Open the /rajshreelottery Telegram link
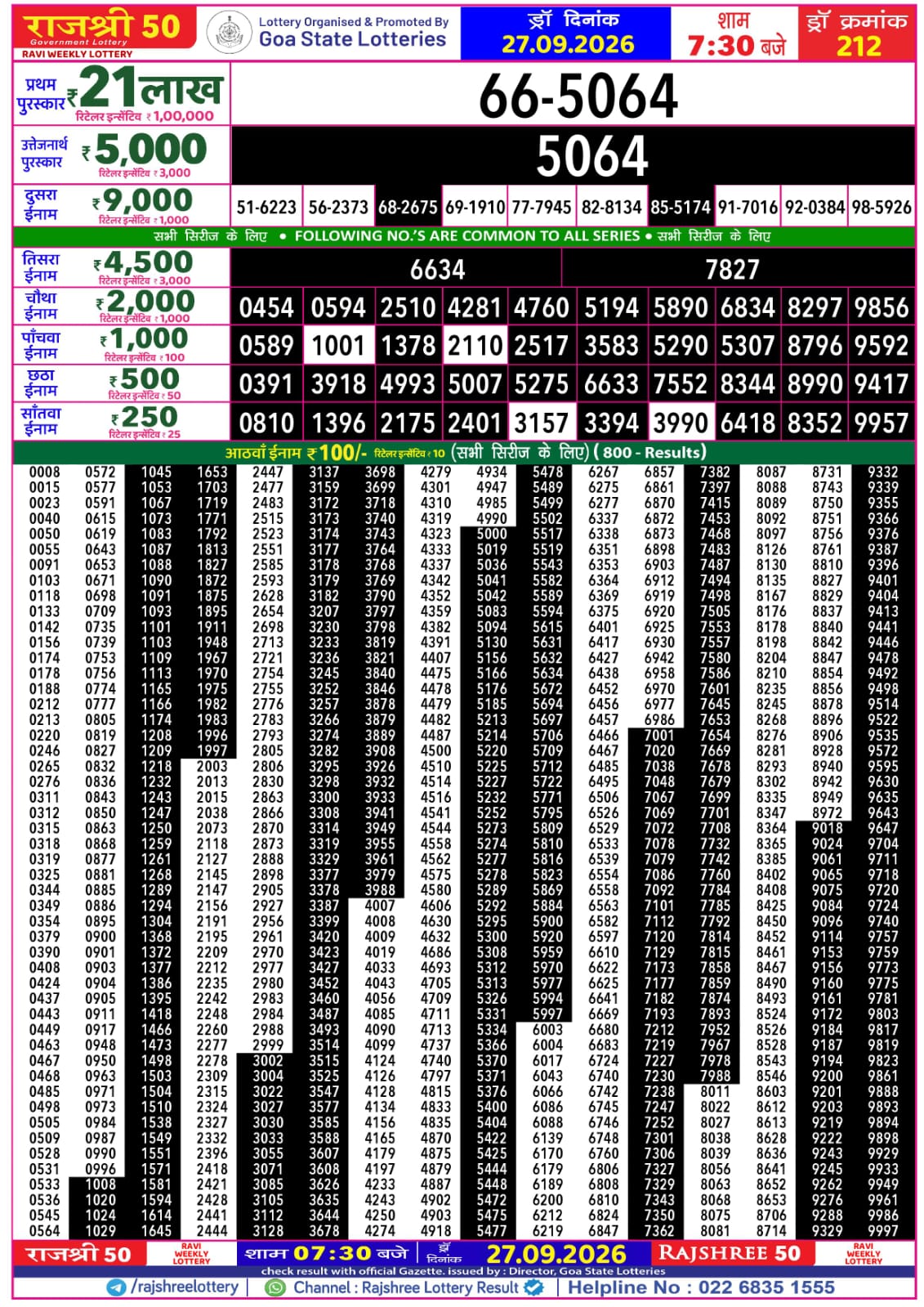The image size is (924, 1307). [185, 1287]
